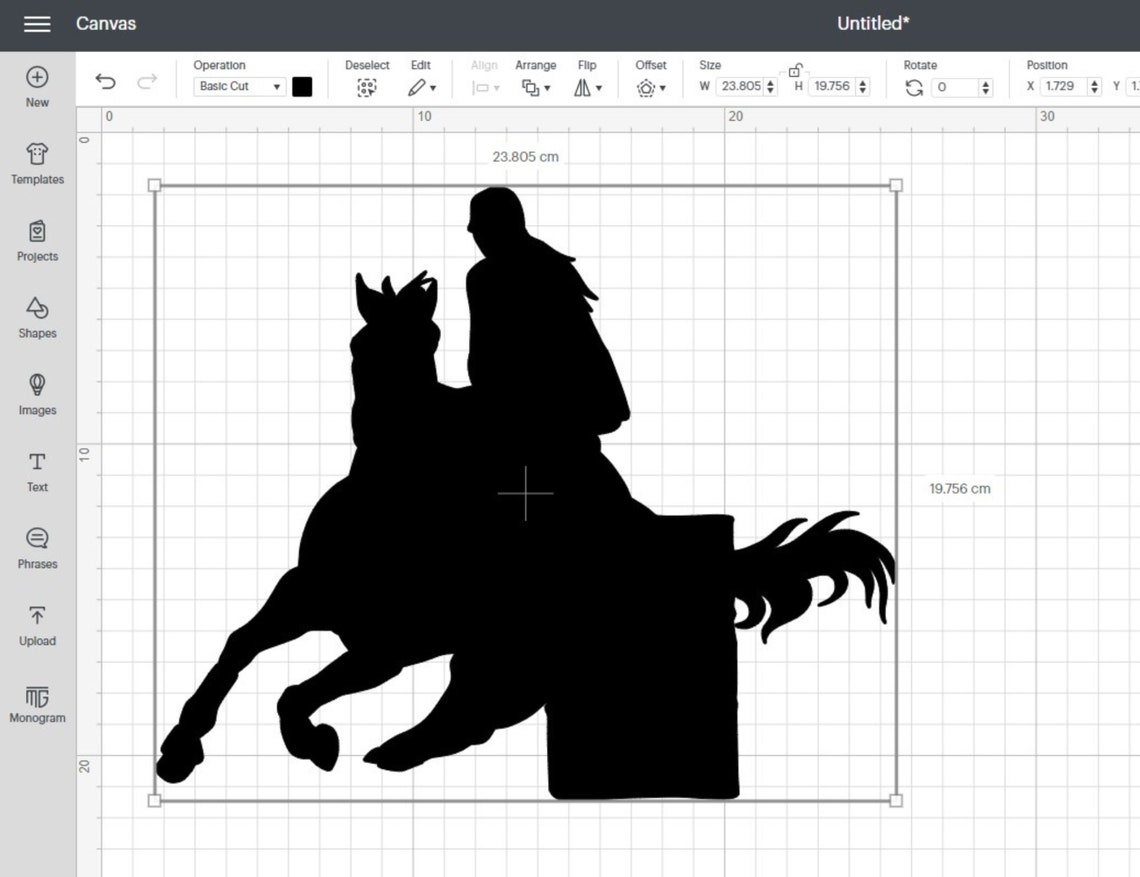Open the Basic Cut operation dropdown
The image size is (1140, 877).
238,87
